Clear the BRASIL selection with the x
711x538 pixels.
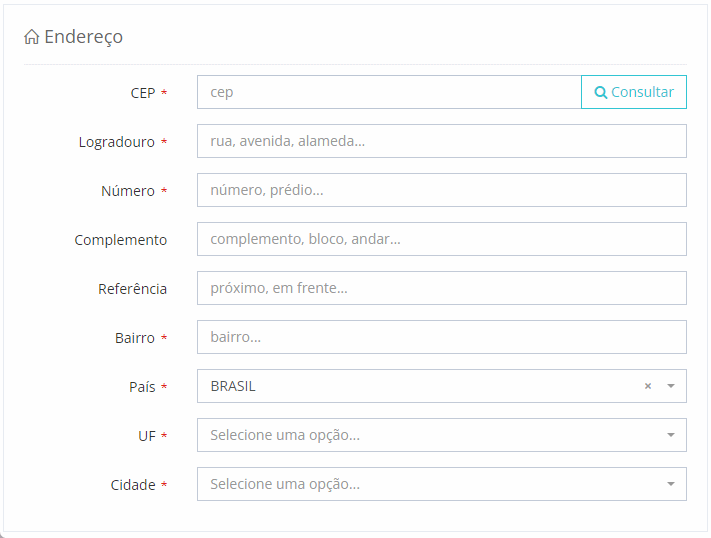point(648,386)
